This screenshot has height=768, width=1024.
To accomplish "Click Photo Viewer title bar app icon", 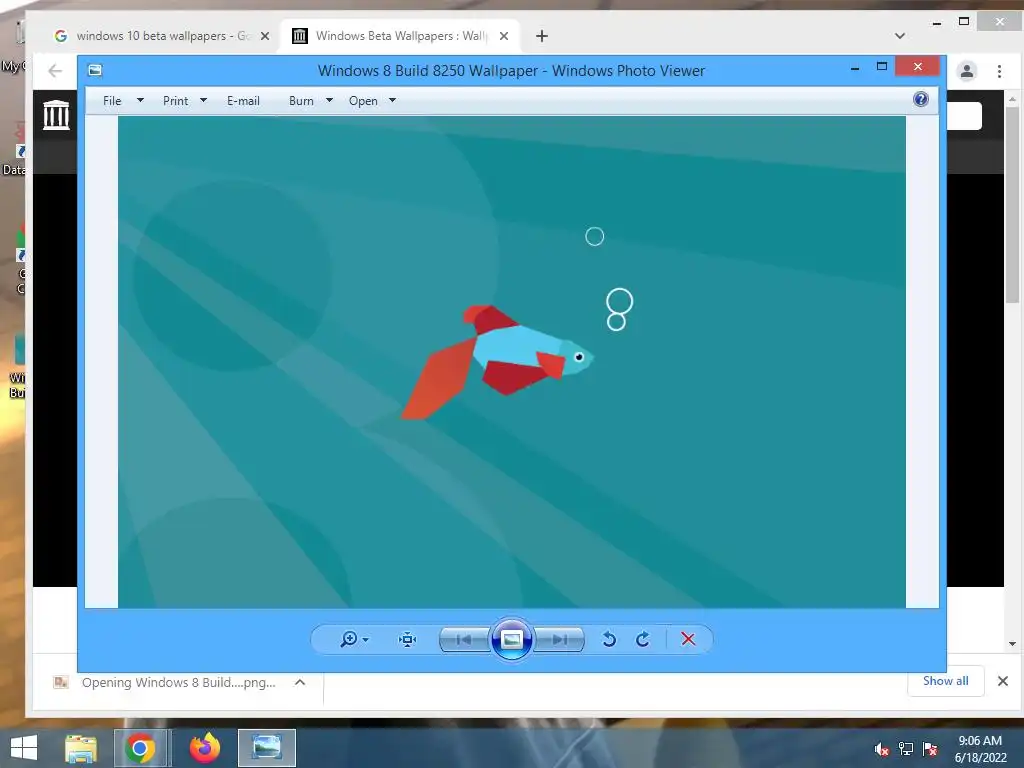I will pos(95,70).
